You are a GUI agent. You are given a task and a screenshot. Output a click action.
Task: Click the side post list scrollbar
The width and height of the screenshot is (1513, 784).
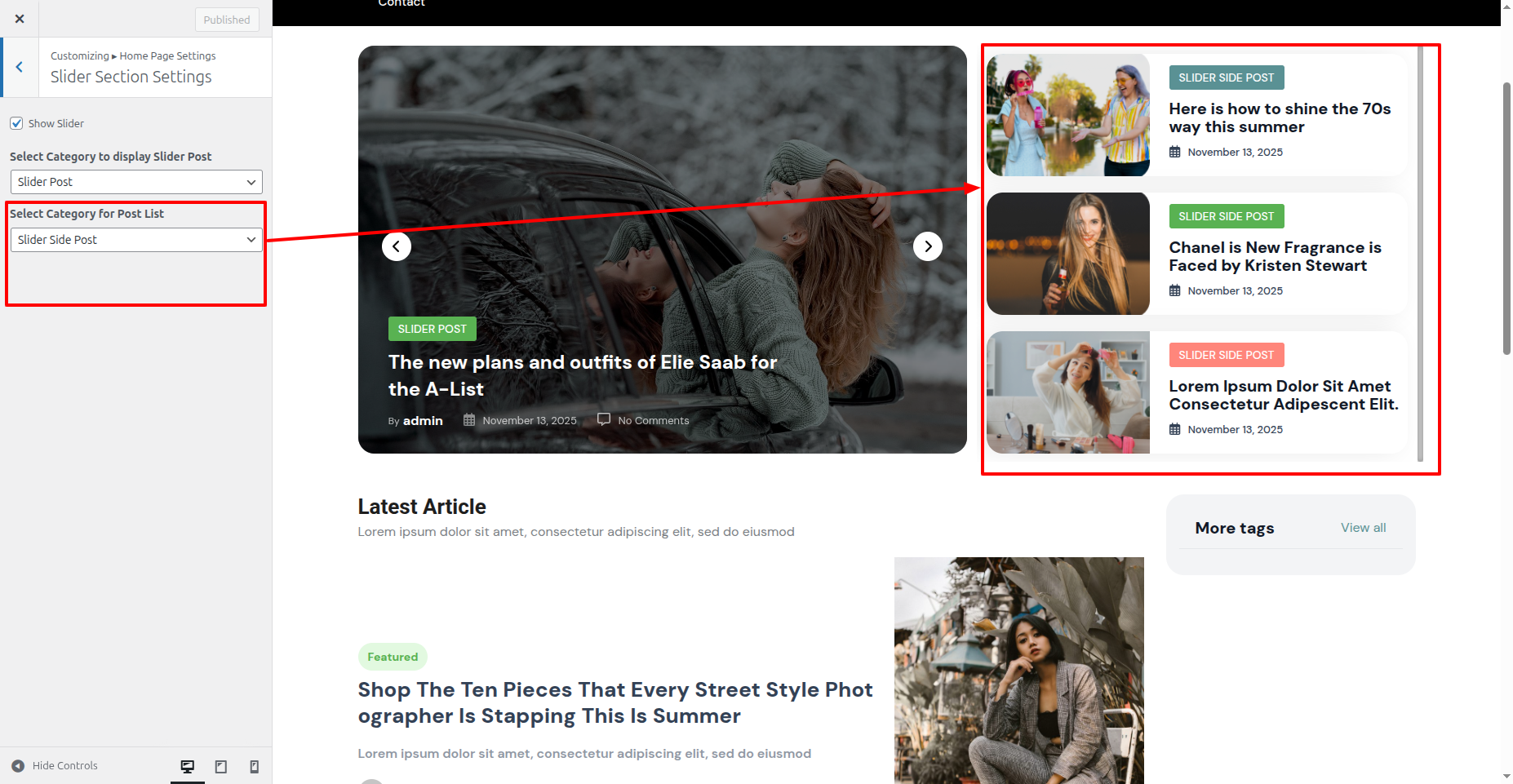click(1420, 253)
